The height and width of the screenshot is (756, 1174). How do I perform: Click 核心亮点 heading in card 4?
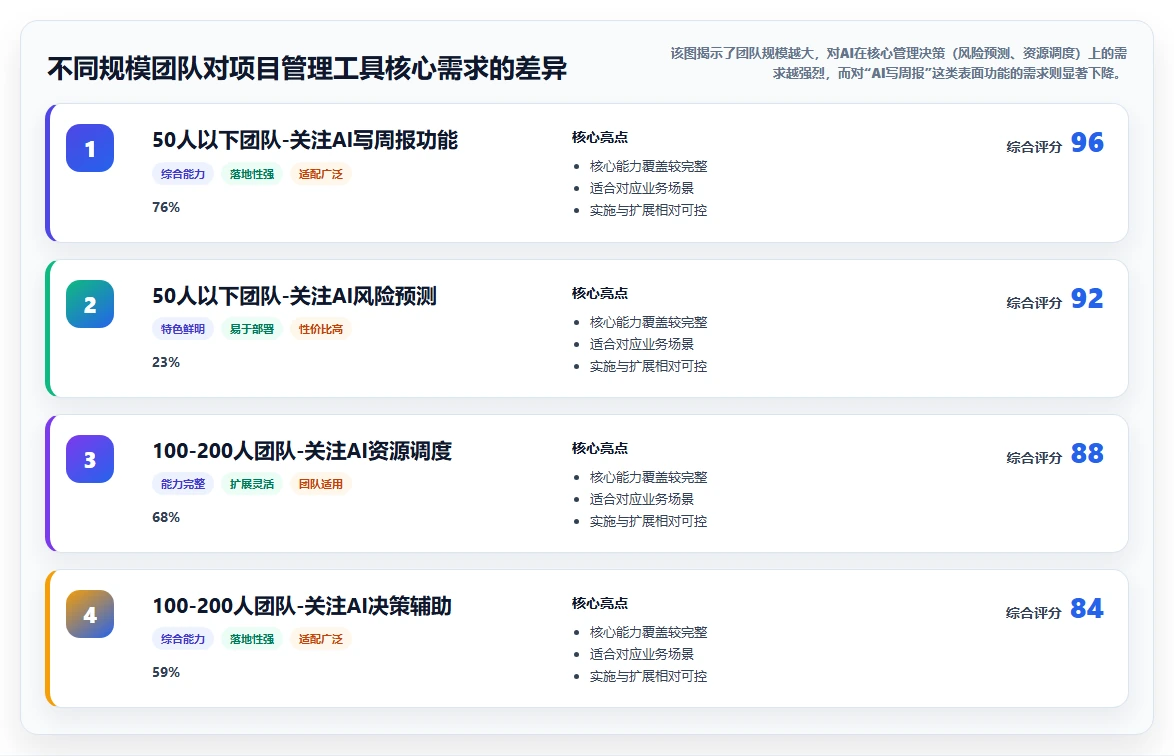click(600, 603)
